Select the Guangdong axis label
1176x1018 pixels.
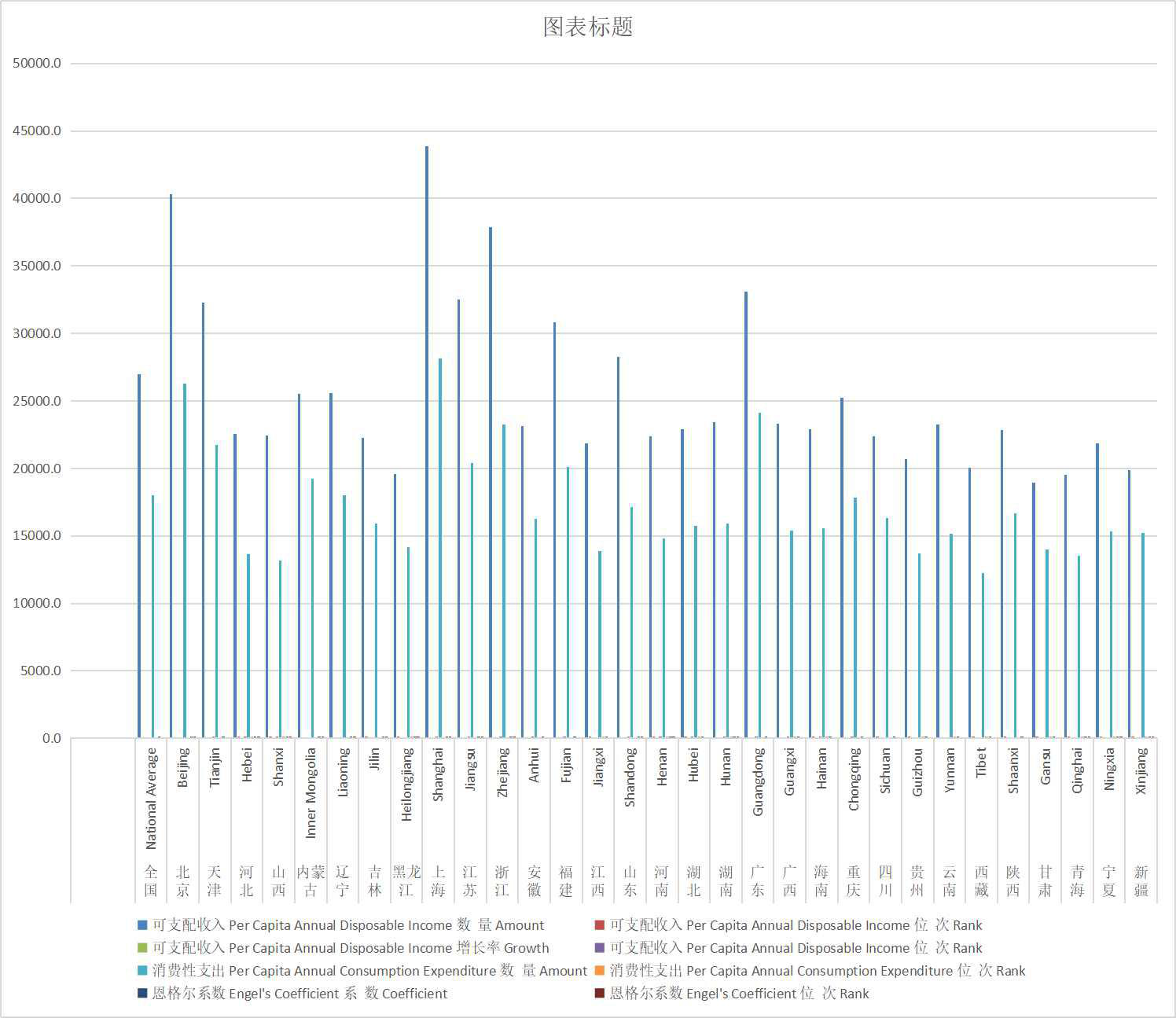coord(758,781)
